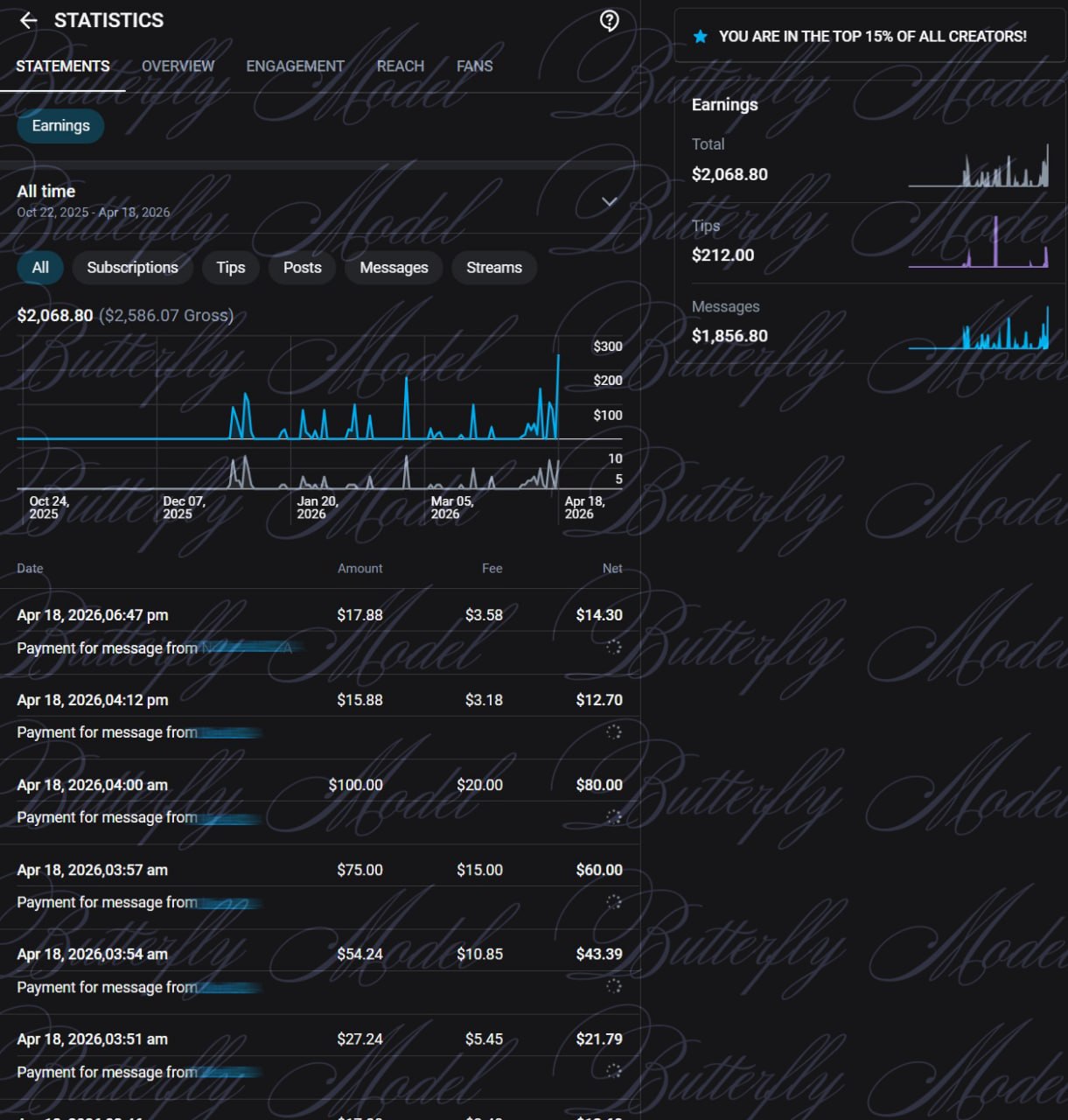This screenshot has height=1120, width=1068.
Task: Open the help question mark icon
Action: (610, 20)
